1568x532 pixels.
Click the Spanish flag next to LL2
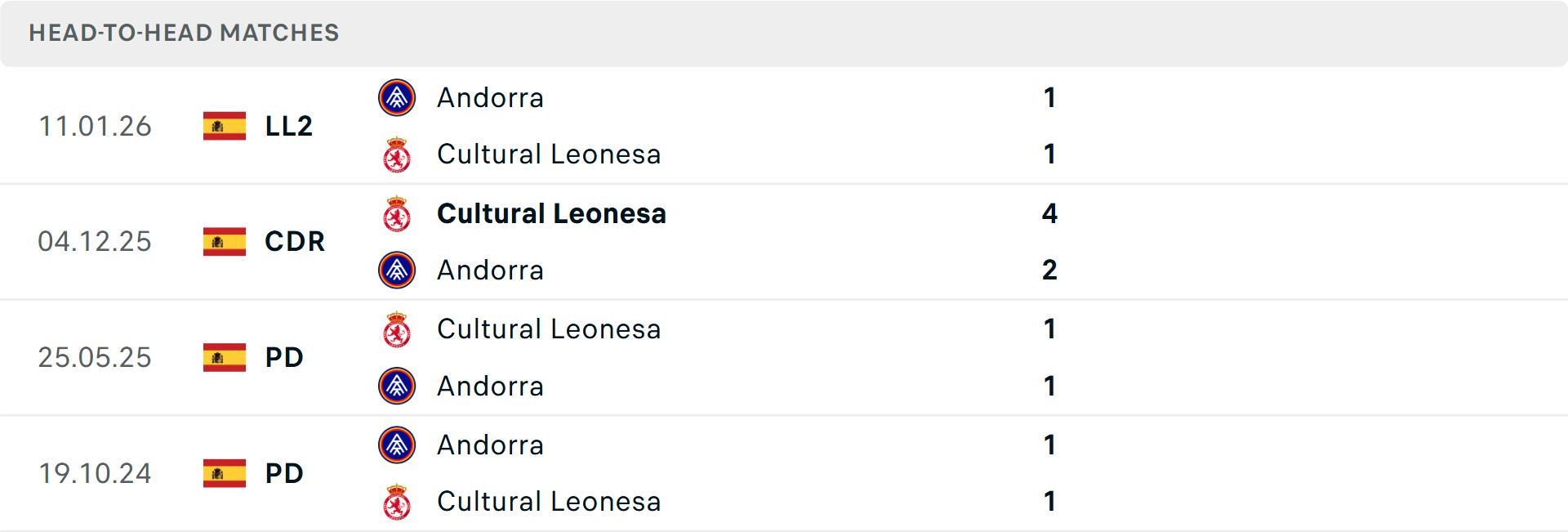coord(224,126)
